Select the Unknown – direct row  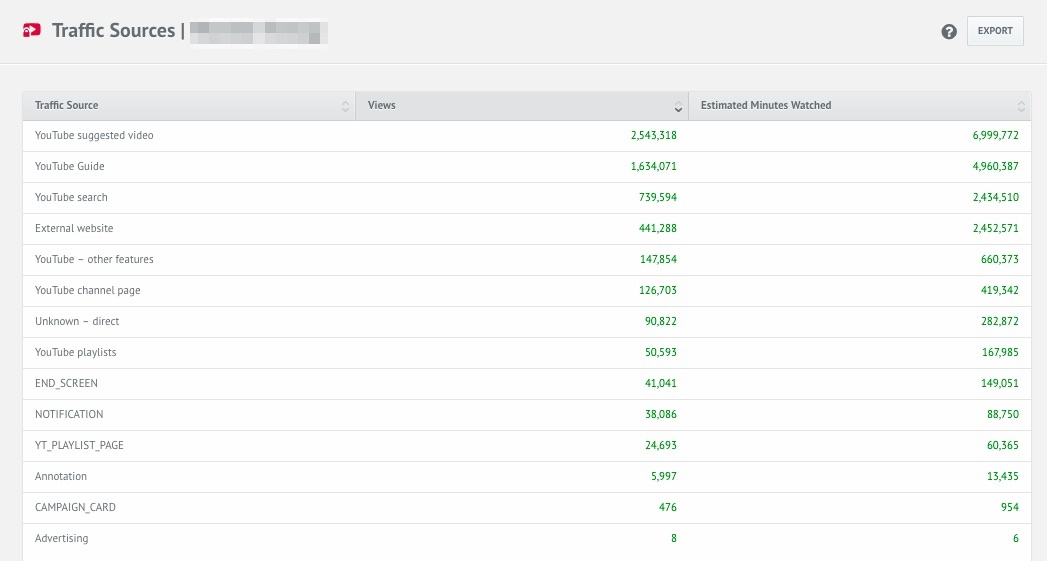527,321
